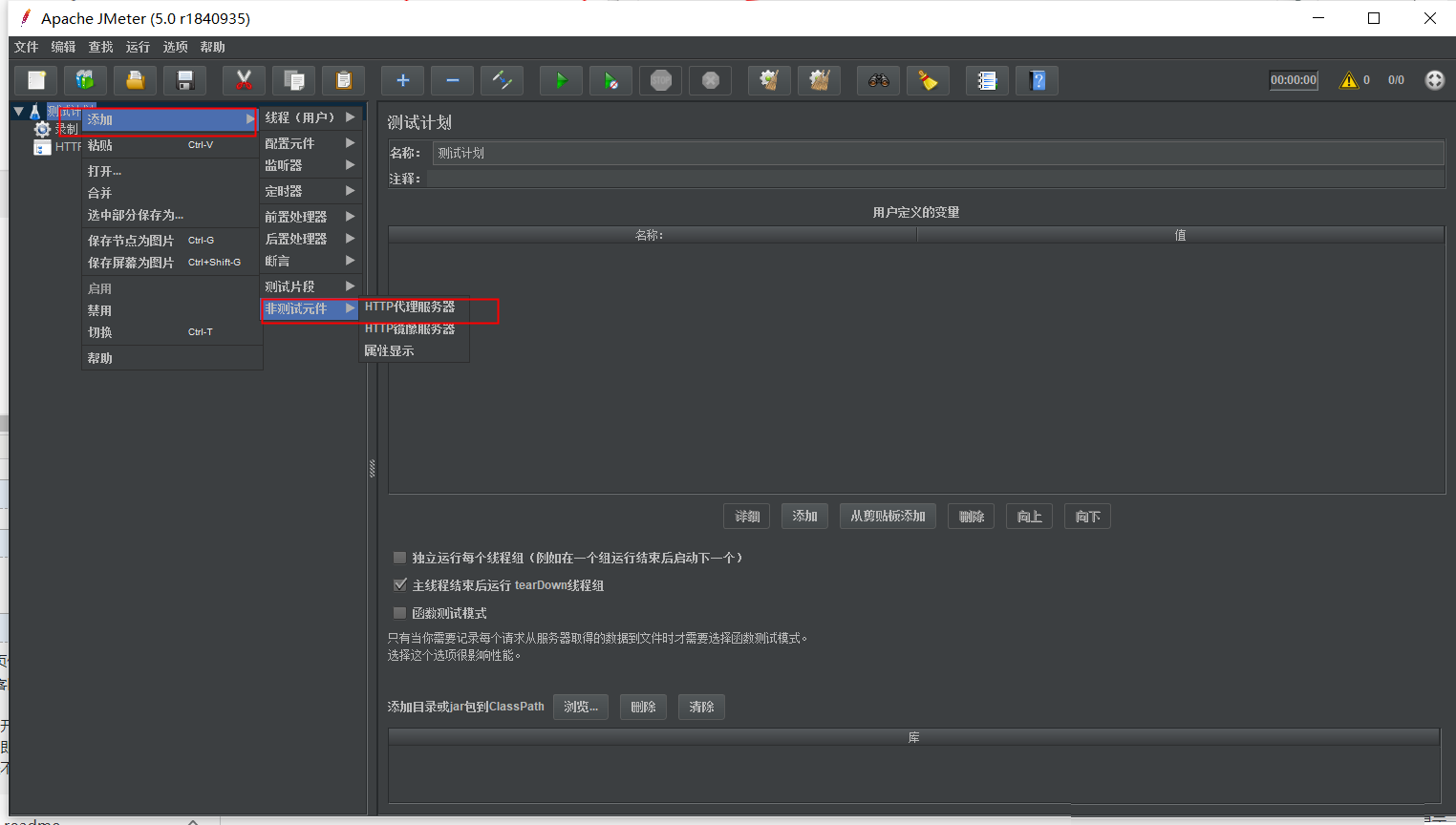Open the 选项 menu
The image size is (1456, 825).
(x=176, y=47)
